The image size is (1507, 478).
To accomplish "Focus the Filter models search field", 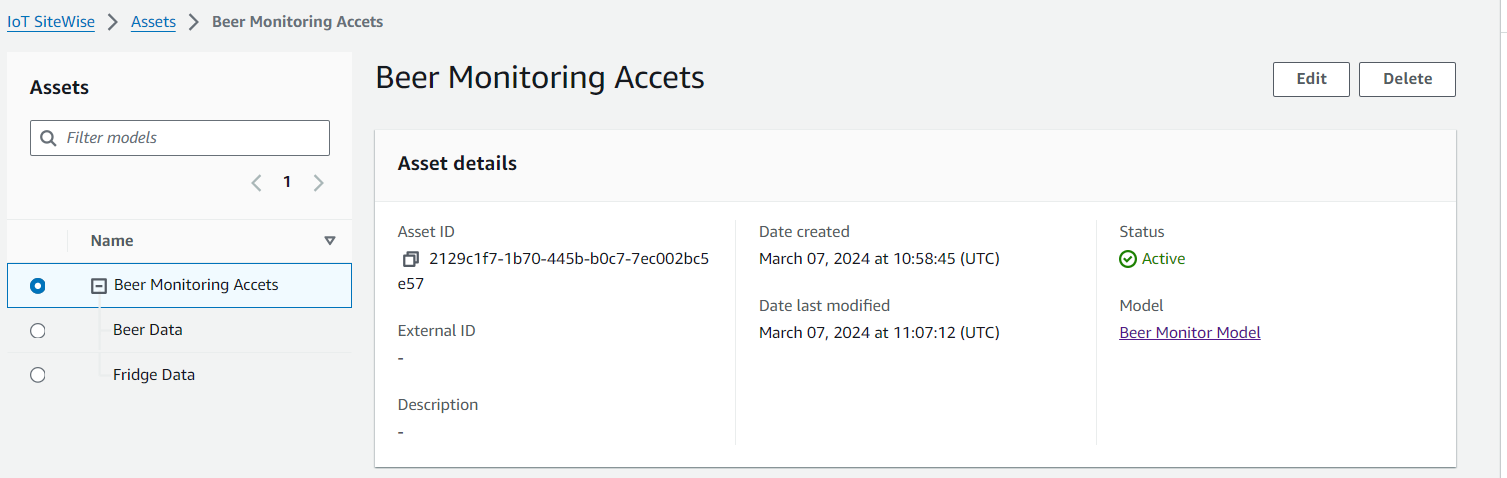I will pyautogui.click(x=190, y=138).
